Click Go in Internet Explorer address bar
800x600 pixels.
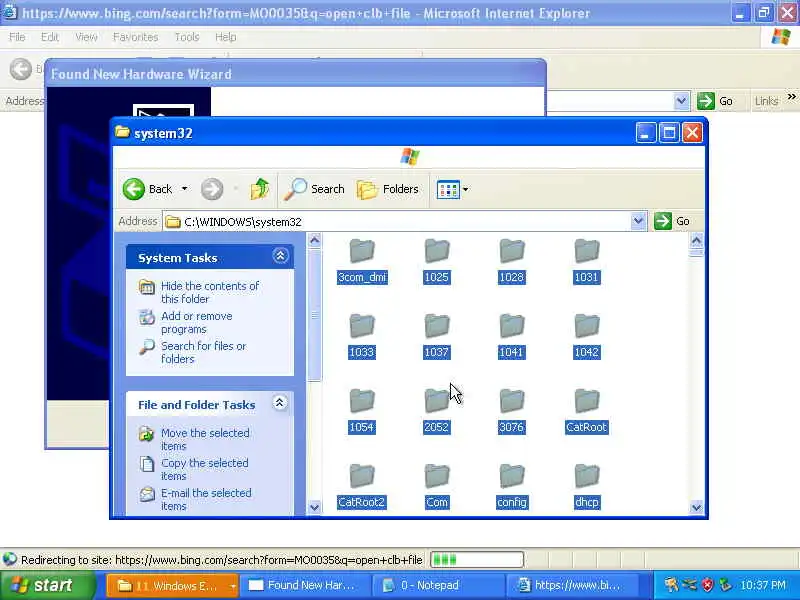pos(715,101)
